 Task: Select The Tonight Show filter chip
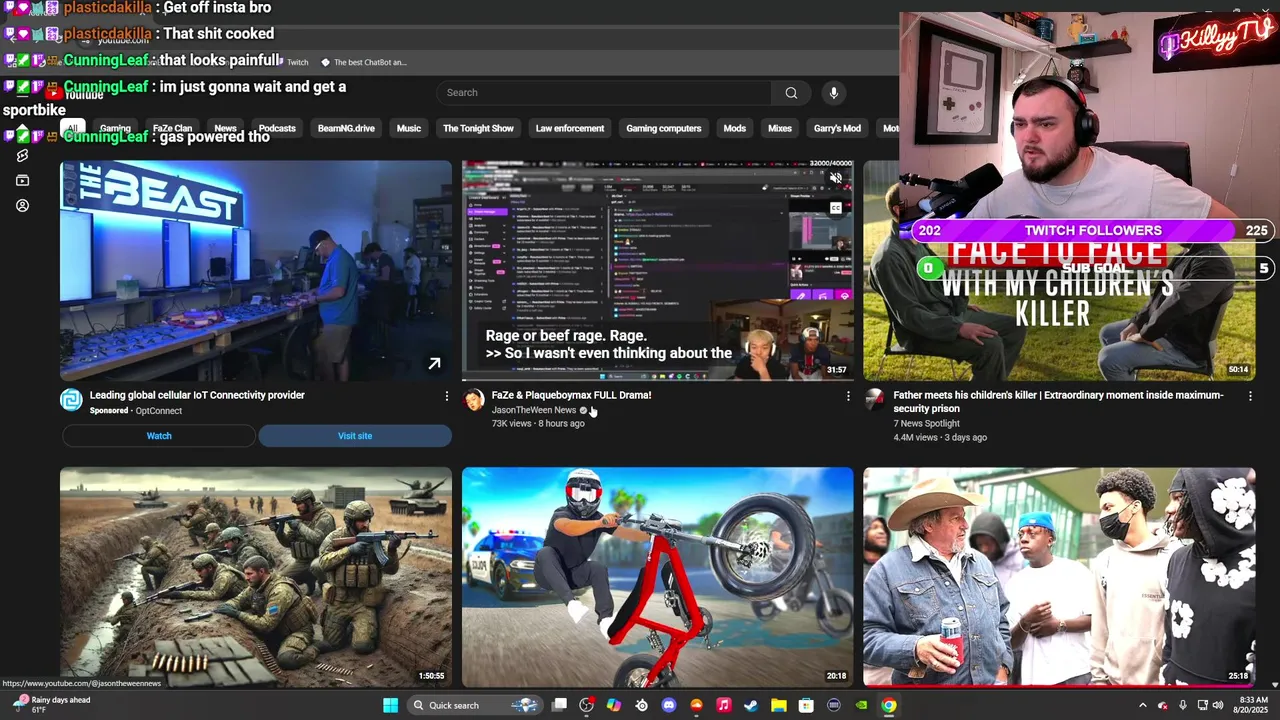click(x=478, y=129)
